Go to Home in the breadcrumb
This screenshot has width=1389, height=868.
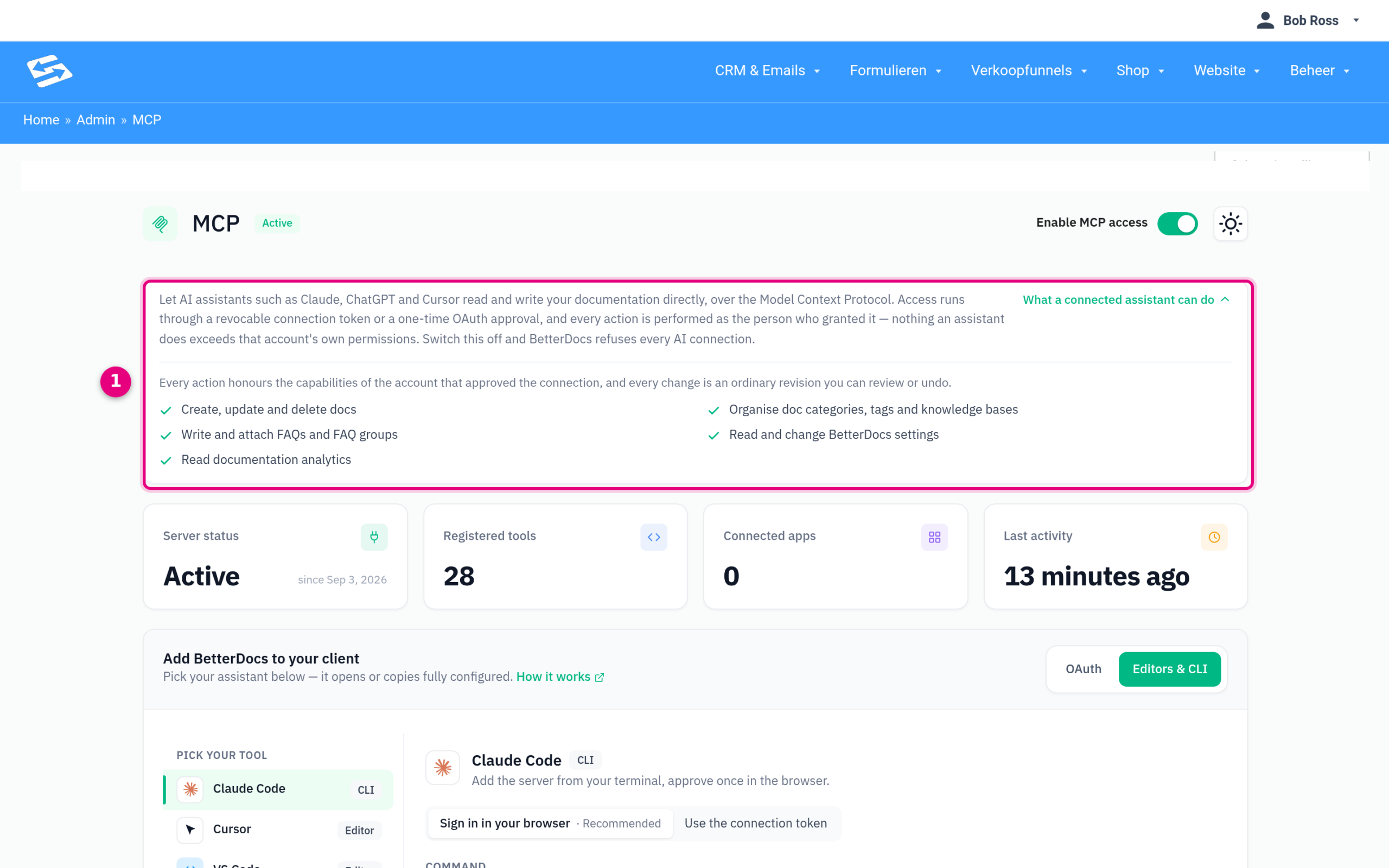[41, 120]
